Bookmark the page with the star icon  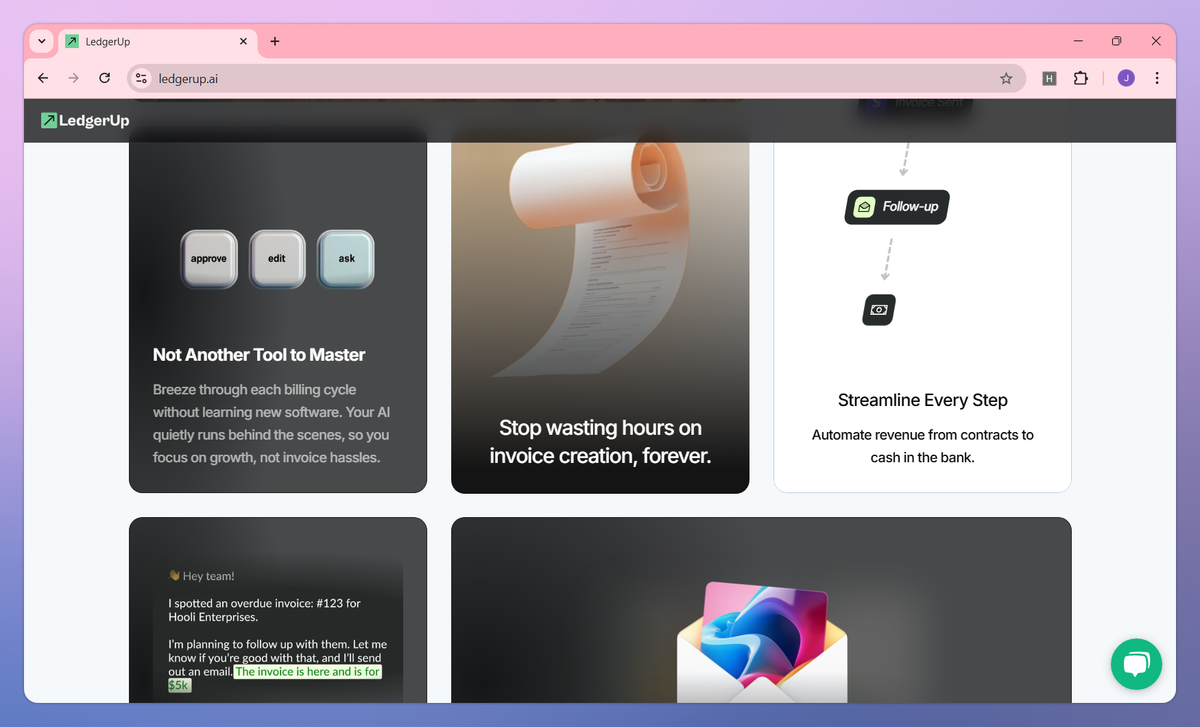point(1007,78)
